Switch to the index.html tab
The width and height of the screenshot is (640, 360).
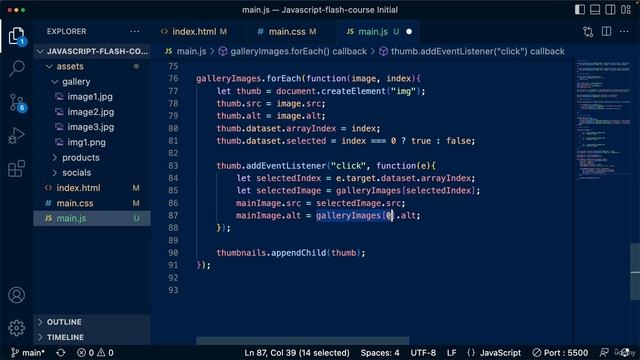194,31
